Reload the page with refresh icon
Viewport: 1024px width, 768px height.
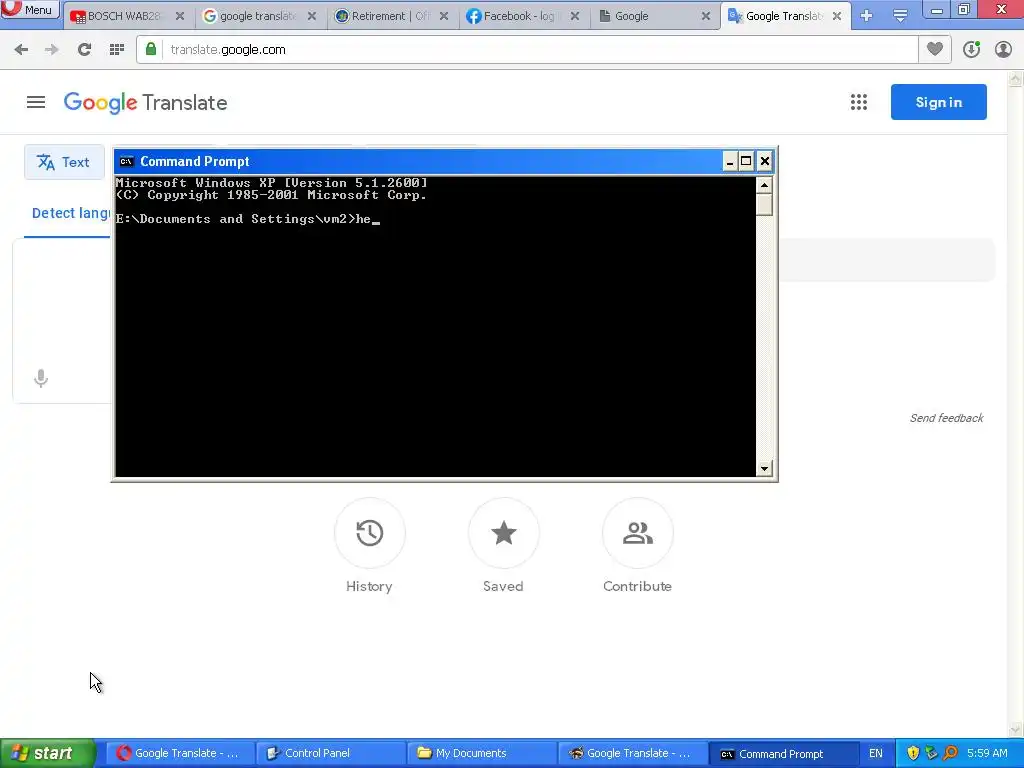pyautogui.click(x=84, y=50)
